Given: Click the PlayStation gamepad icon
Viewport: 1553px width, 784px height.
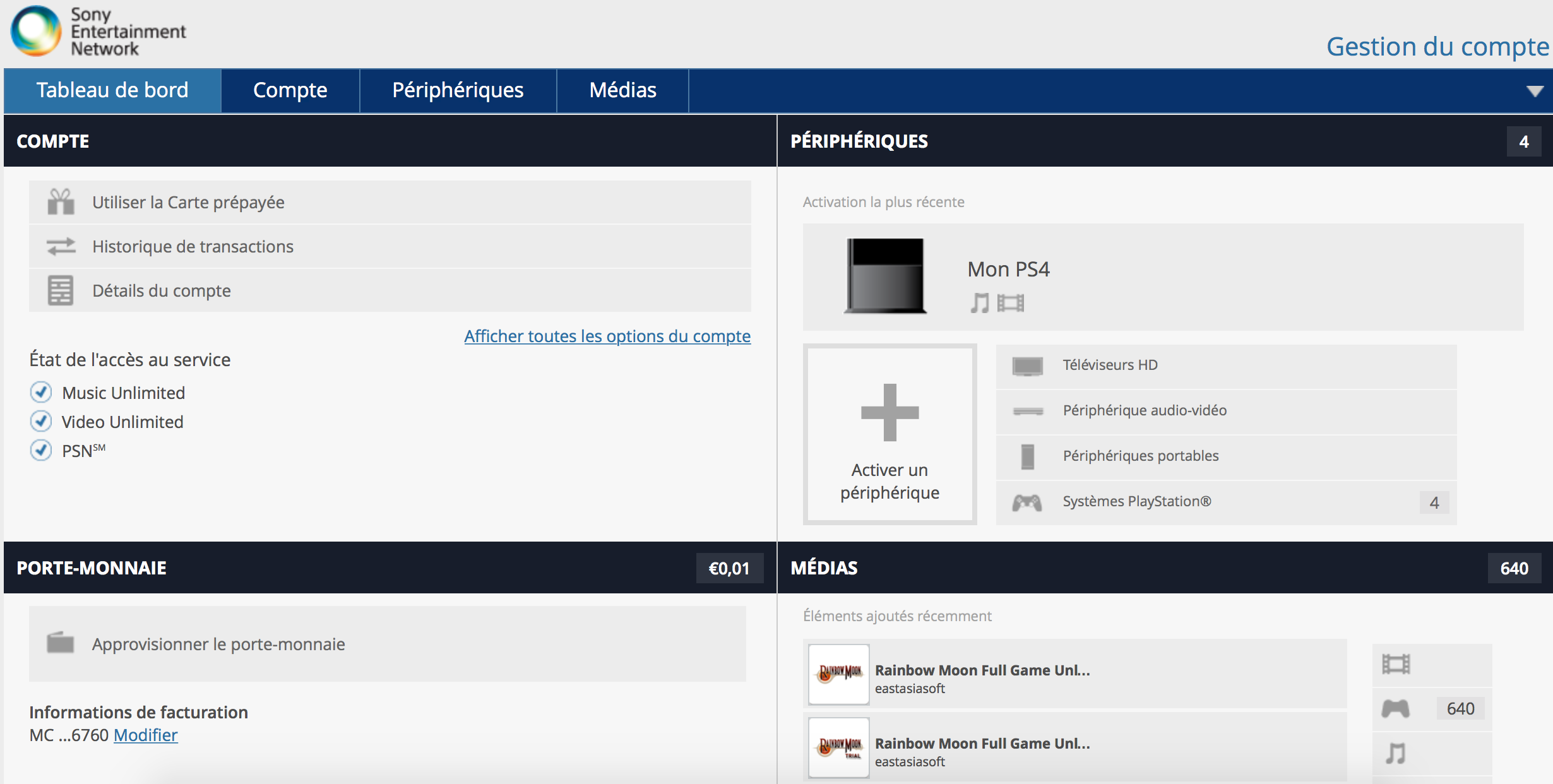Looking at the screenshot, I should 1027,502.
